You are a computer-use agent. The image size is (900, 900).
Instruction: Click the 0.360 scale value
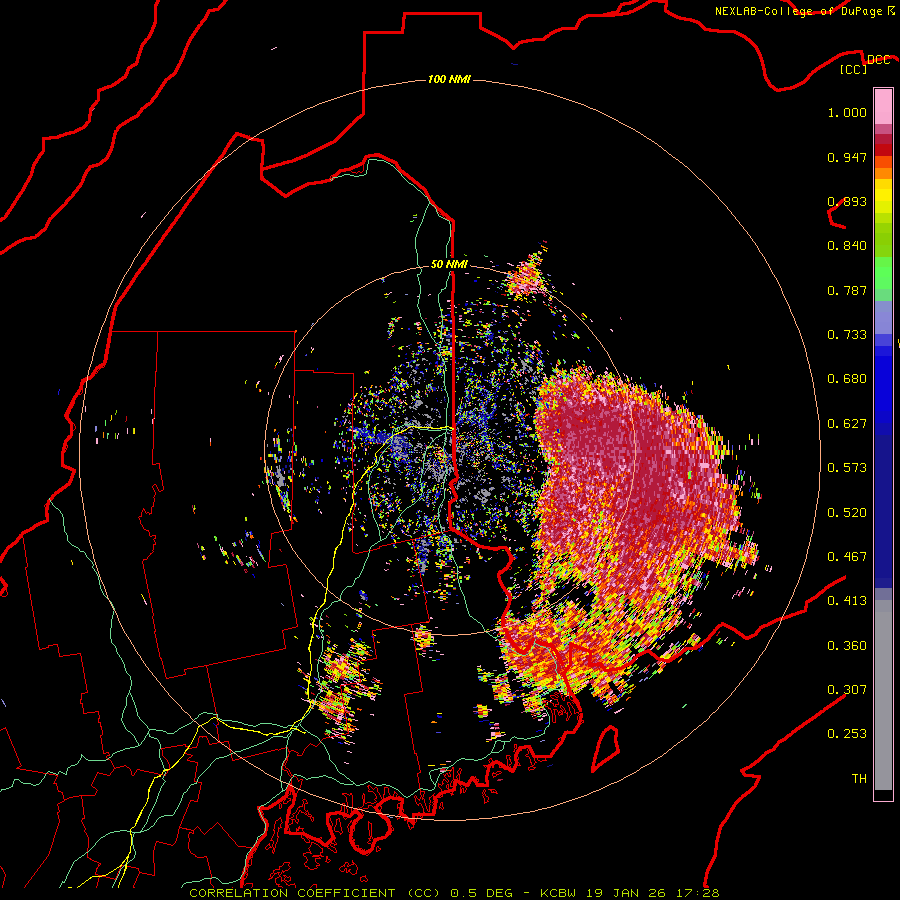(x=847, y=645)
